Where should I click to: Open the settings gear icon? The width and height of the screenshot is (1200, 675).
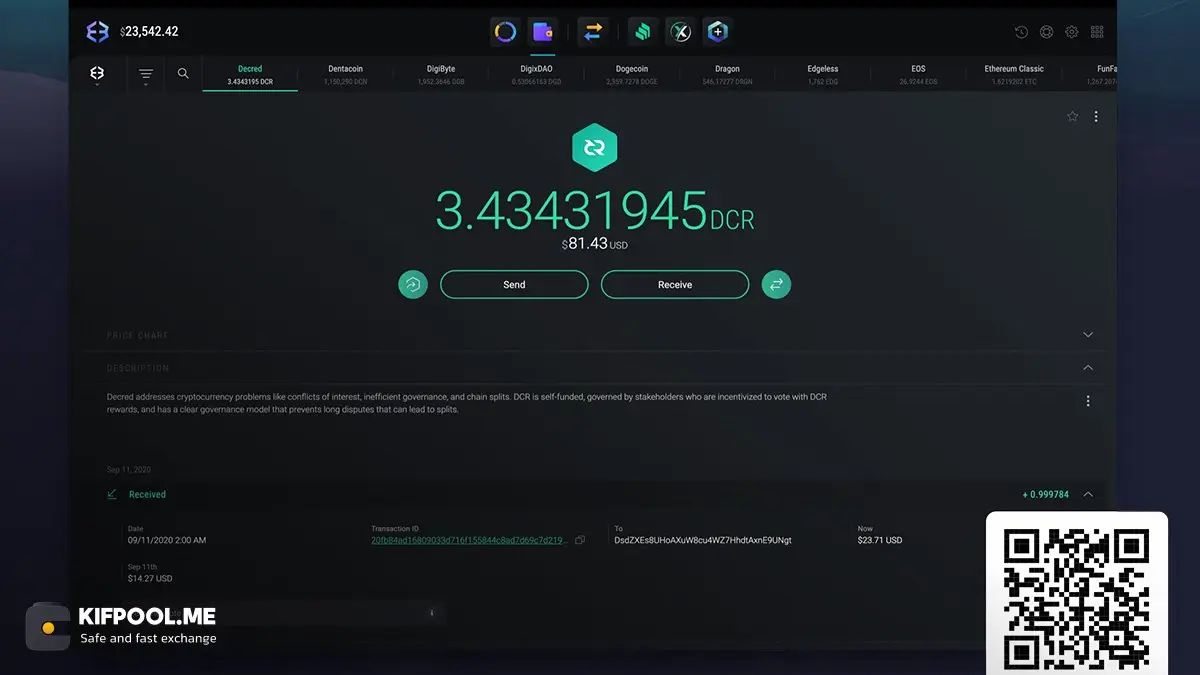coord(1071,32)
